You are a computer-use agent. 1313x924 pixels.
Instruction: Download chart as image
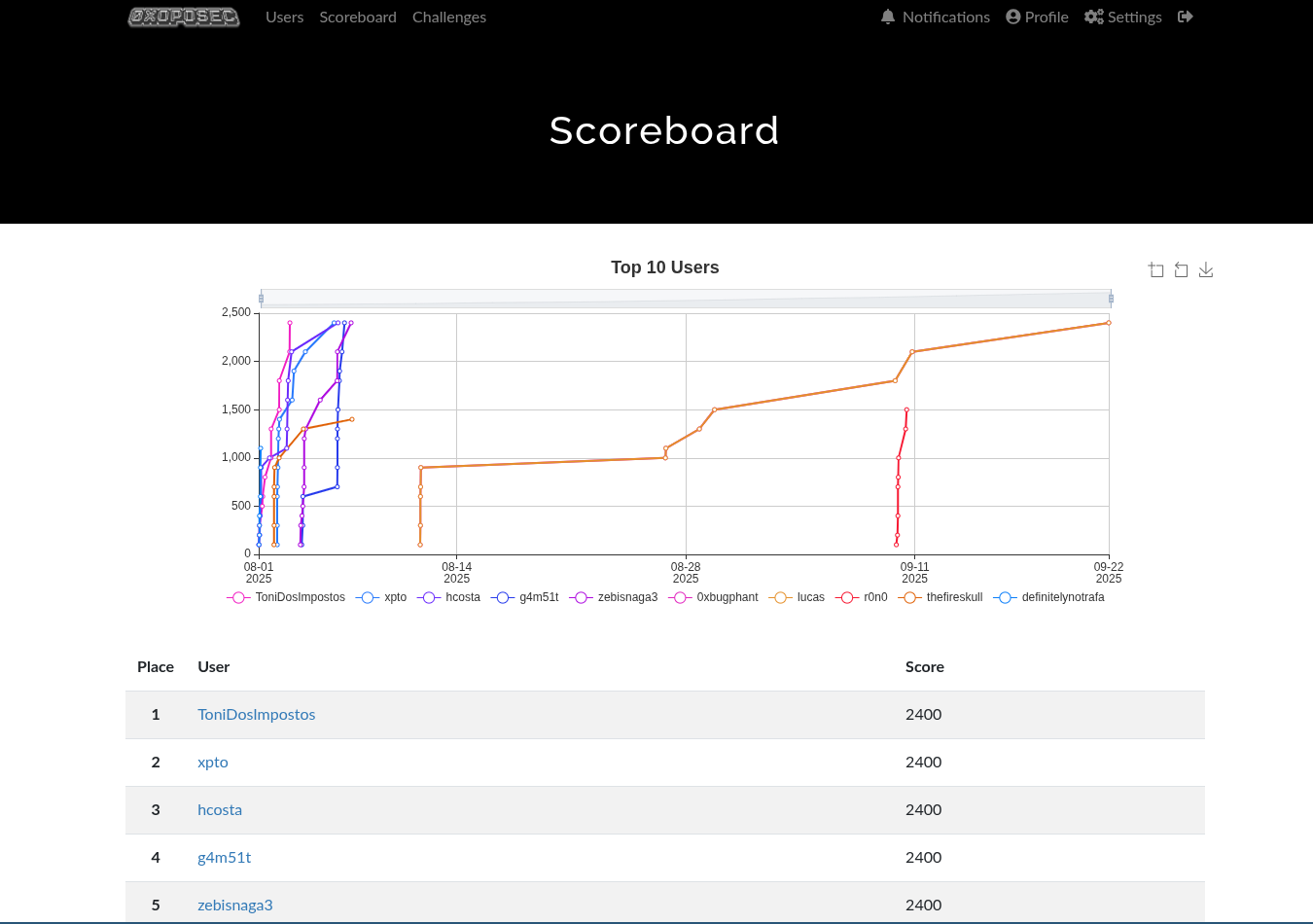pos(1206,270)
